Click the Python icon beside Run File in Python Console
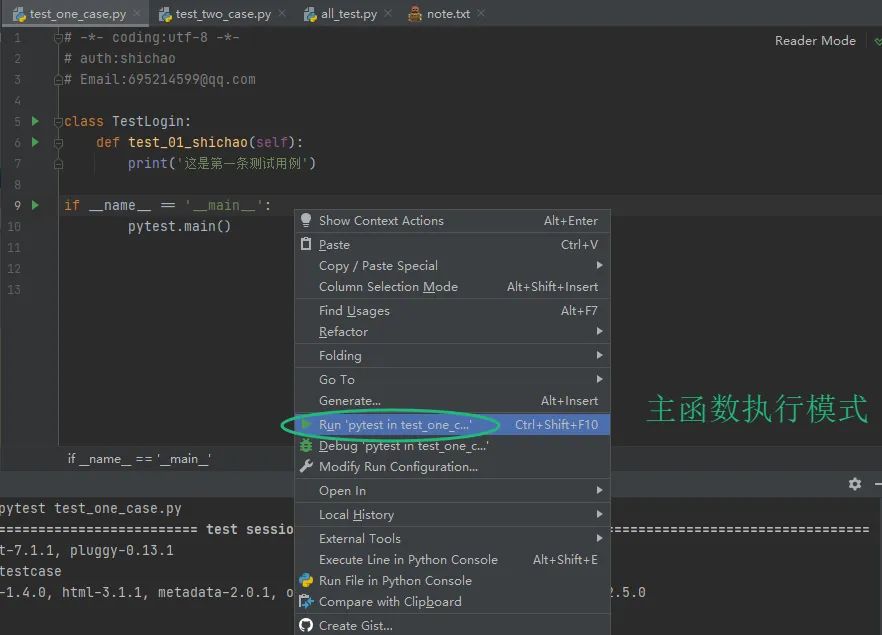This screenshot has width=882, height=635. pyautogui.click(x=306, y=580)
